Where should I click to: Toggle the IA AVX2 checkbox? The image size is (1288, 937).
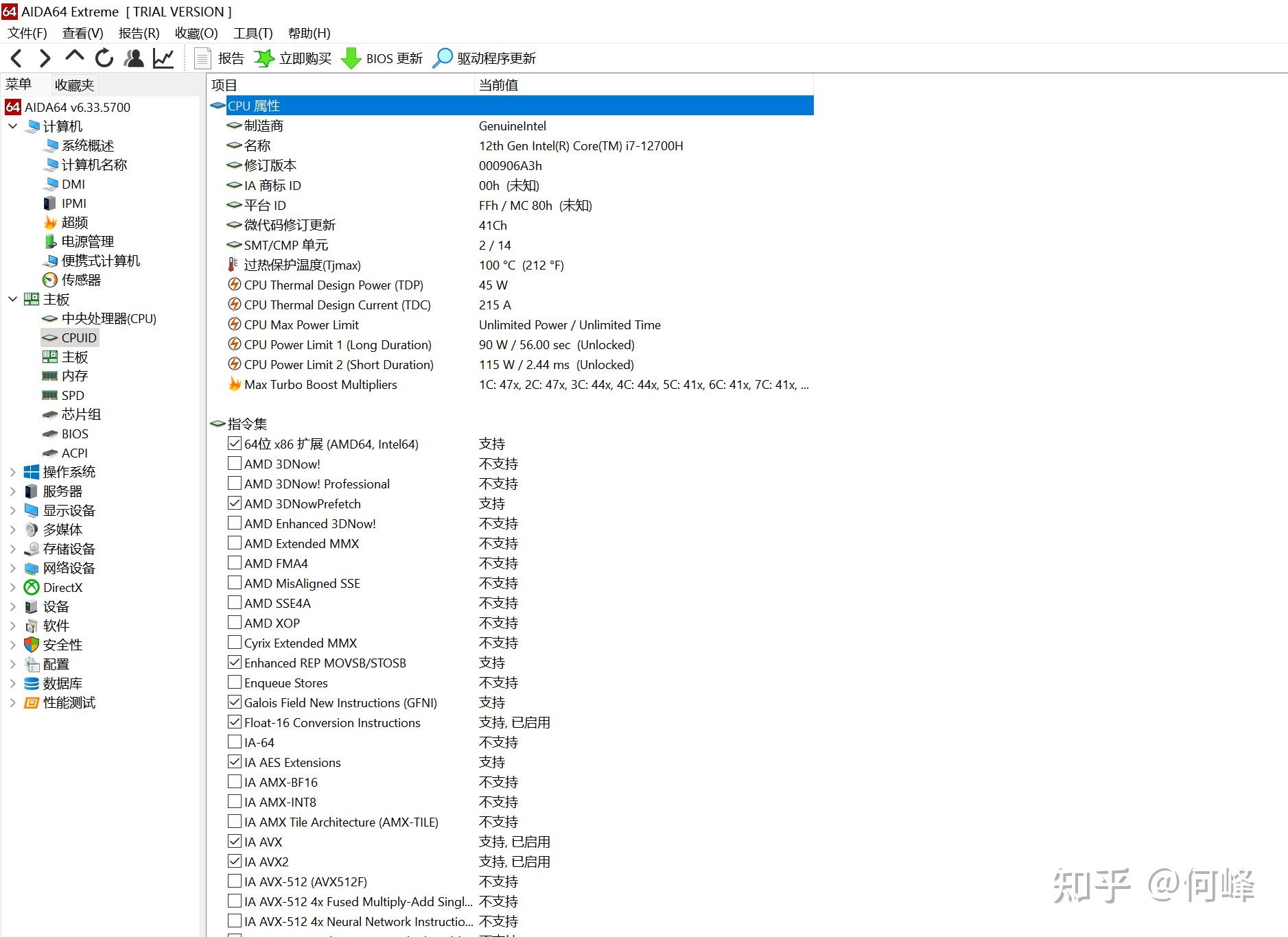[x=234, y=861]
